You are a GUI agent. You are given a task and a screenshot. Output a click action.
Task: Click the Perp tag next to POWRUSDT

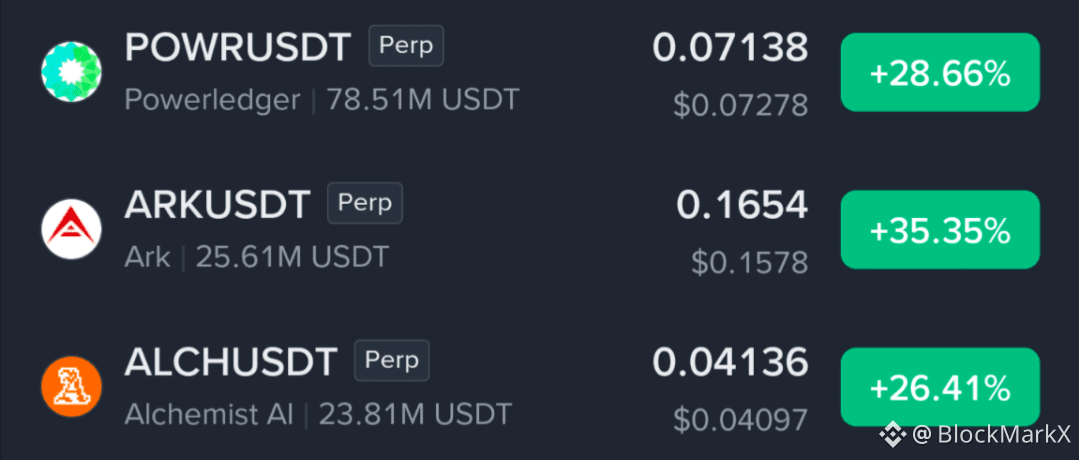click(406, 46)
